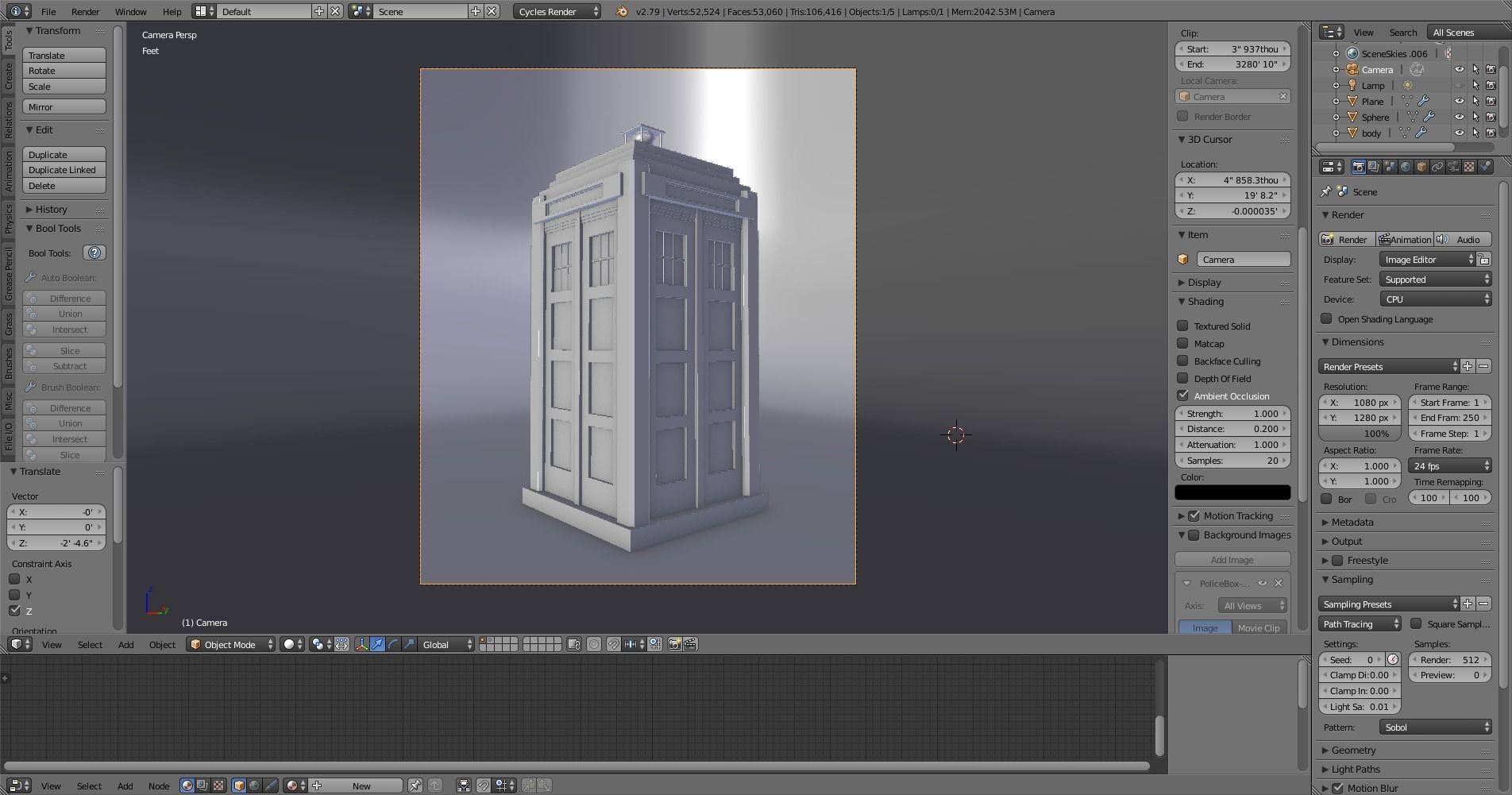Click the Duplicate Linked button

pyautogui.click(x=64, y=169)
